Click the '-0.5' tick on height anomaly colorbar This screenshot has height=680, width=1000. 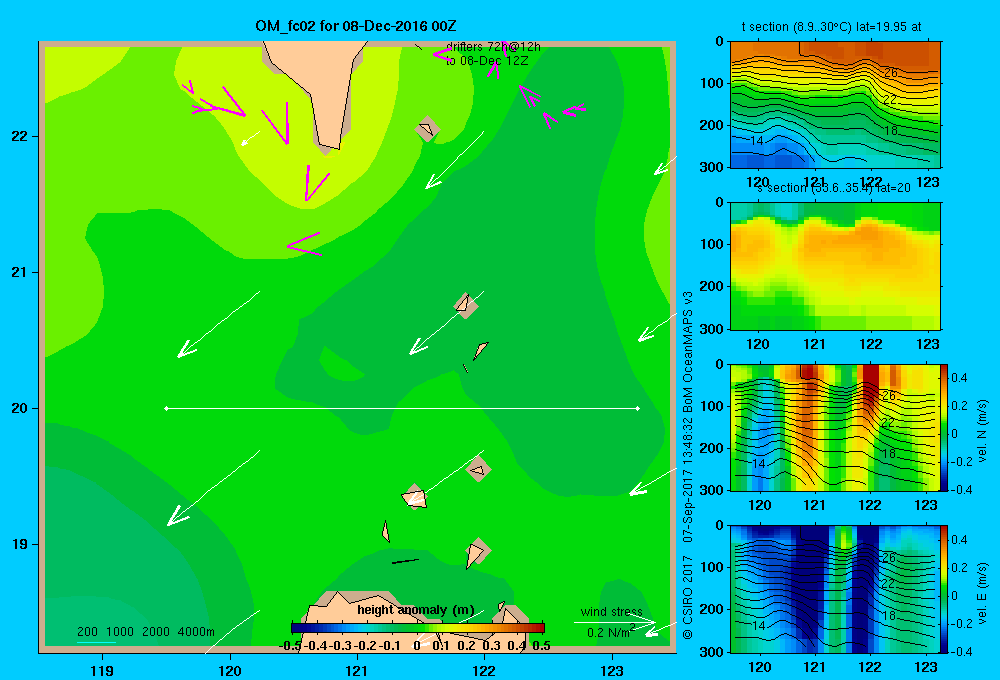(x=291, y=646)
